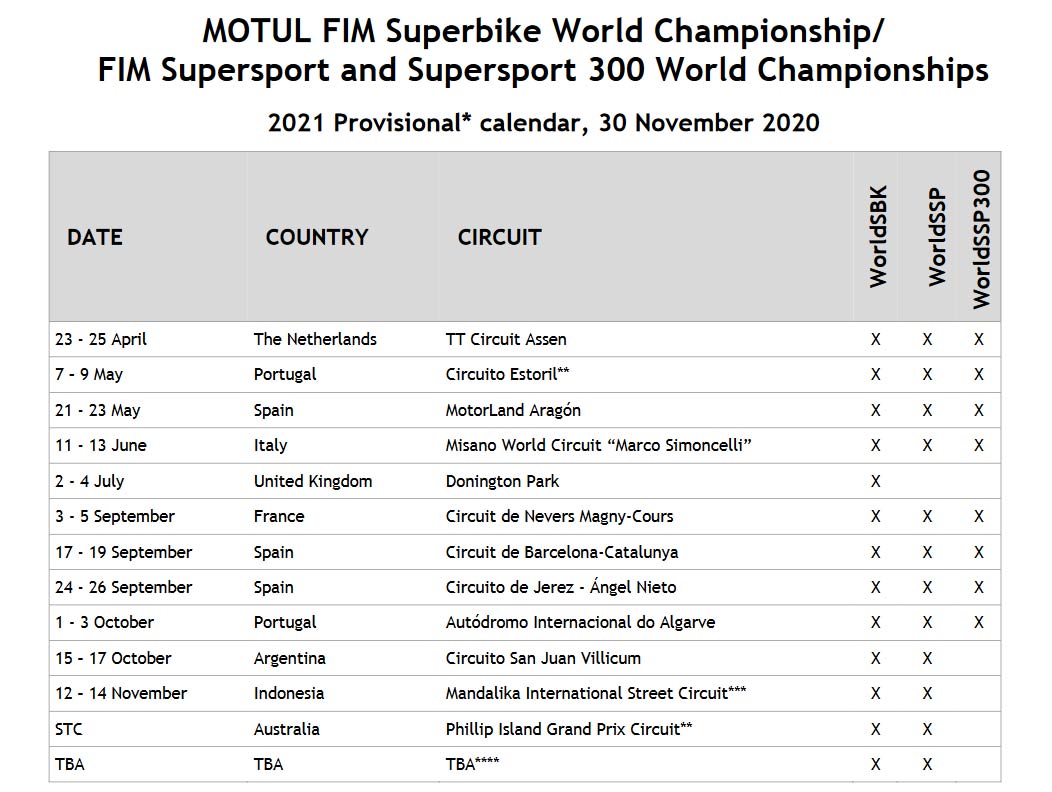
Task: Select the MotorLand Aragón cell
Action: click(513, 410)
